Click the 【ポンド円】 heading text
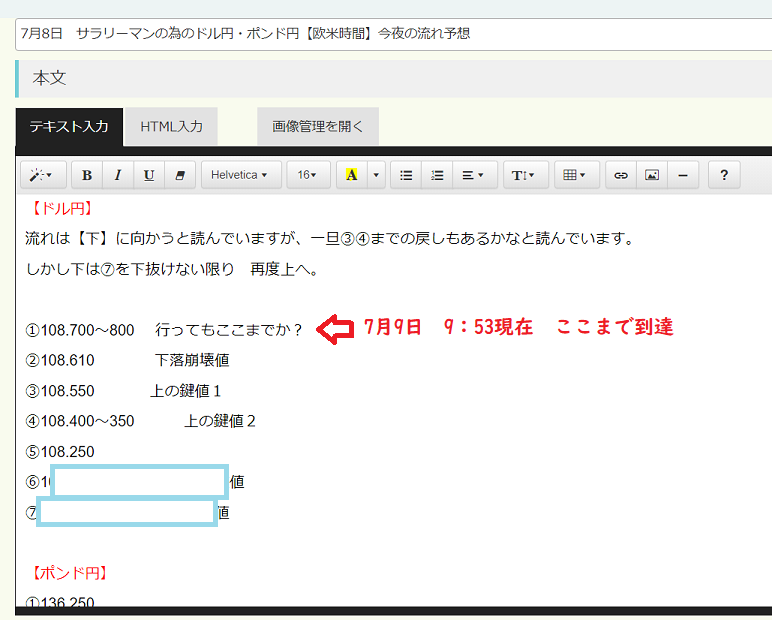Image resolution: width=772 pixels, height=620 pixels. tap(68, 573)
